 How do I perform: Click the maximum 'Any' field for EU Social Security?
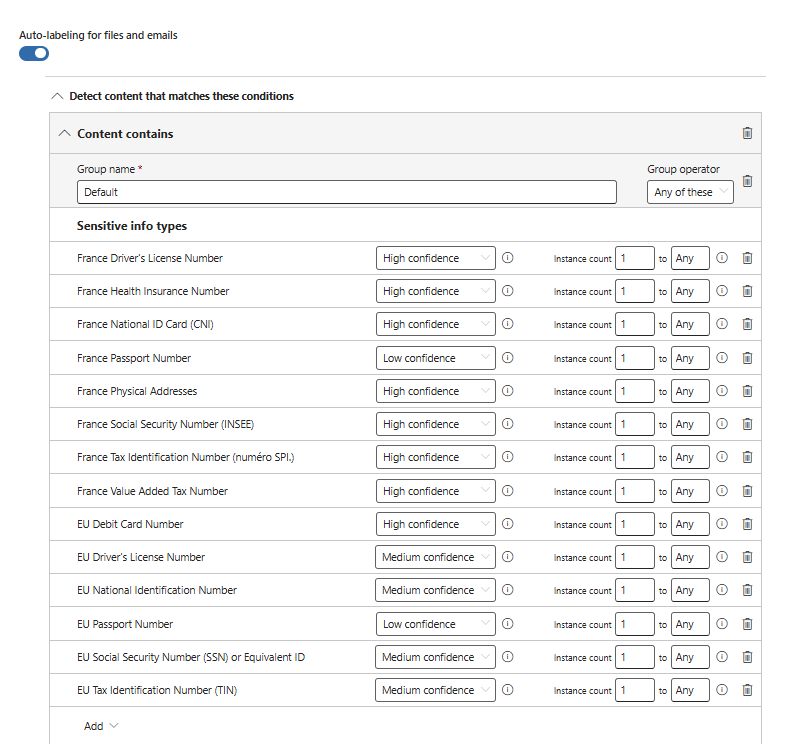click(x=690, y=657)
